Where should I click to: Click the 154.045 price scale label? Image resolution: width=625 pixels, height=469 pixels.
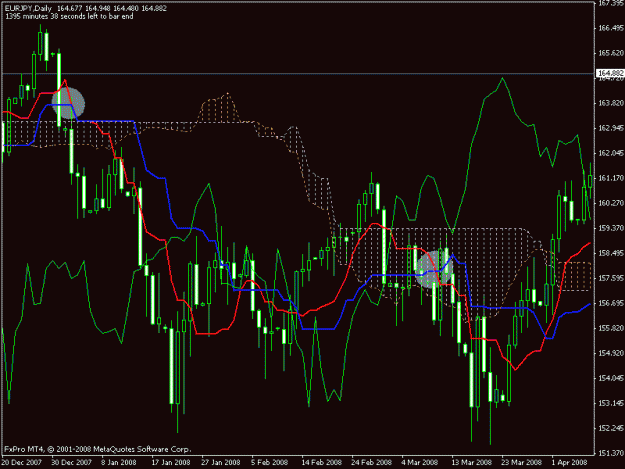click(x=611, y=378)
